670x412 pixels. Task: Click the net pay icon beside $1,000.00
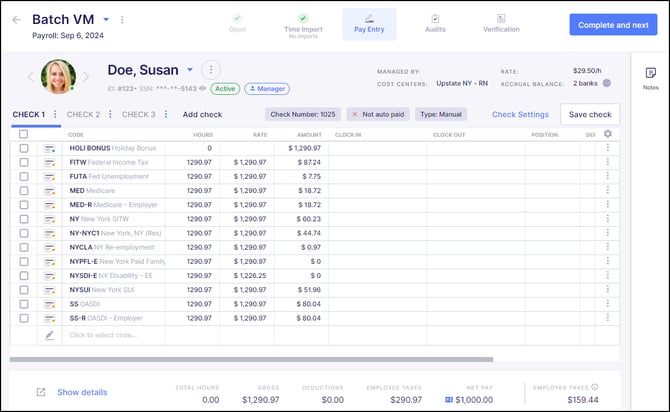tap(449, 400)
